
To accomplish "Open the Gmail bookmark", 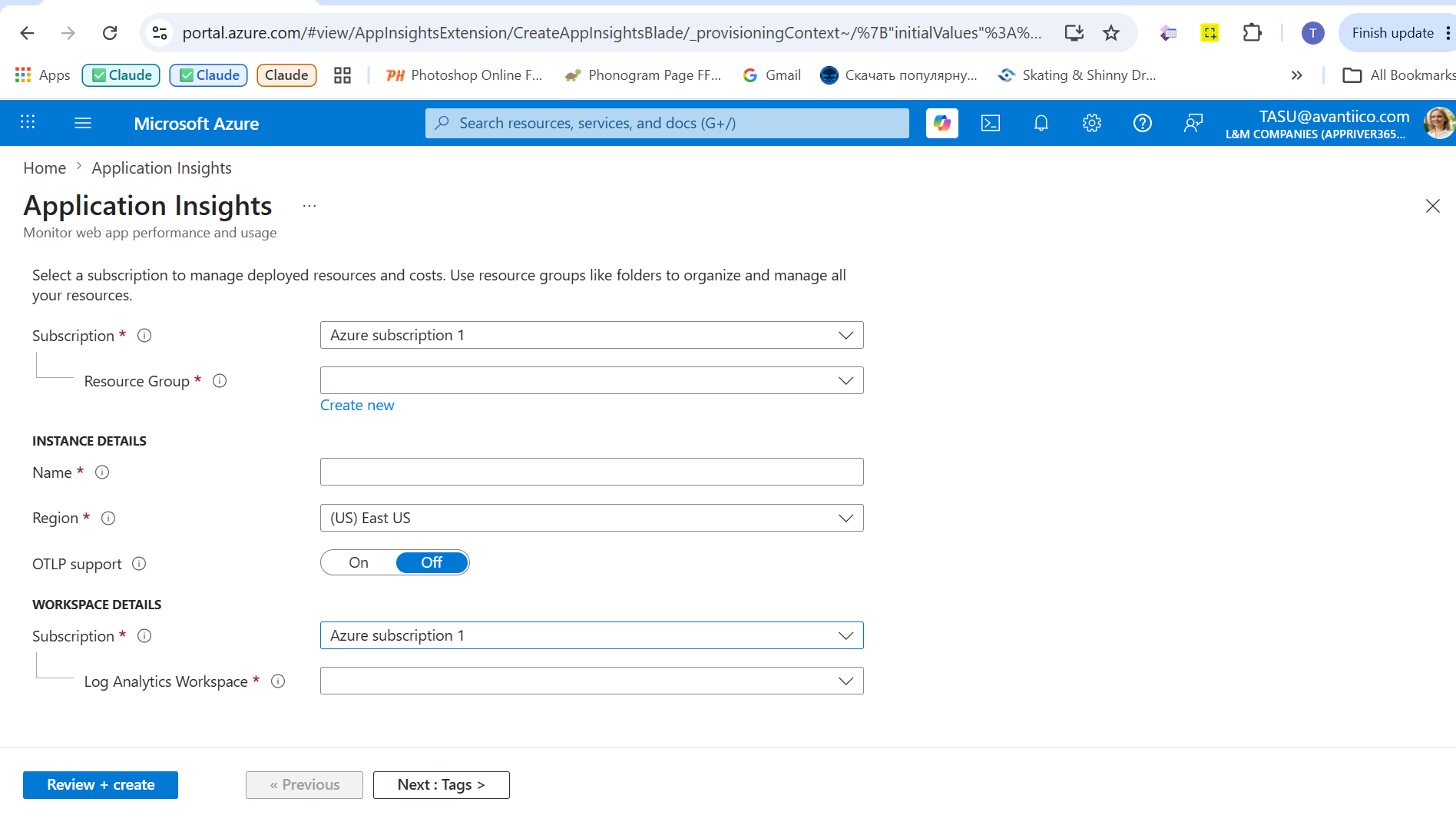I will pyautogui.click(x=772, y=75).
